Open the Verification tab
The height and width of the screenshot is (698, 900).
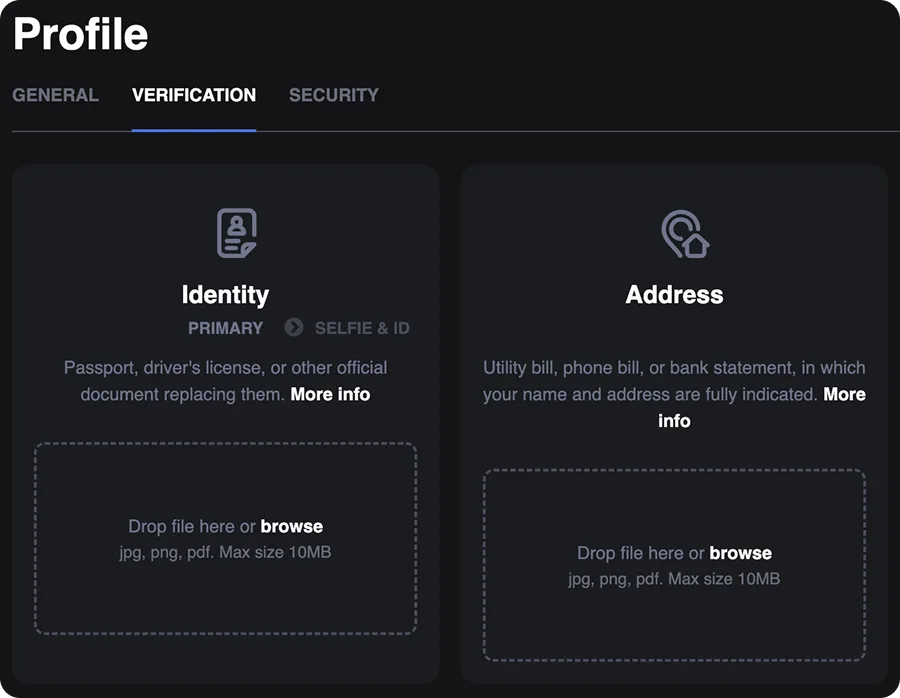[x=194, y=95]
